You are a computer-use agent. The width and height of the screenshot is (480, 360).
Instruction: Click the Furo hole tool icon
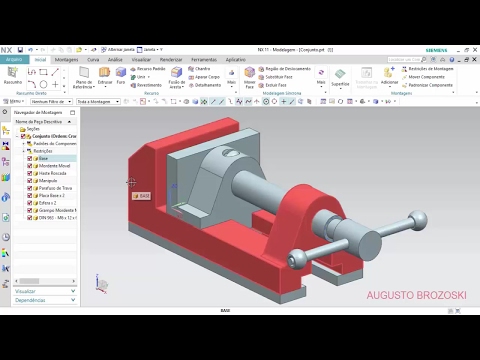121,75
